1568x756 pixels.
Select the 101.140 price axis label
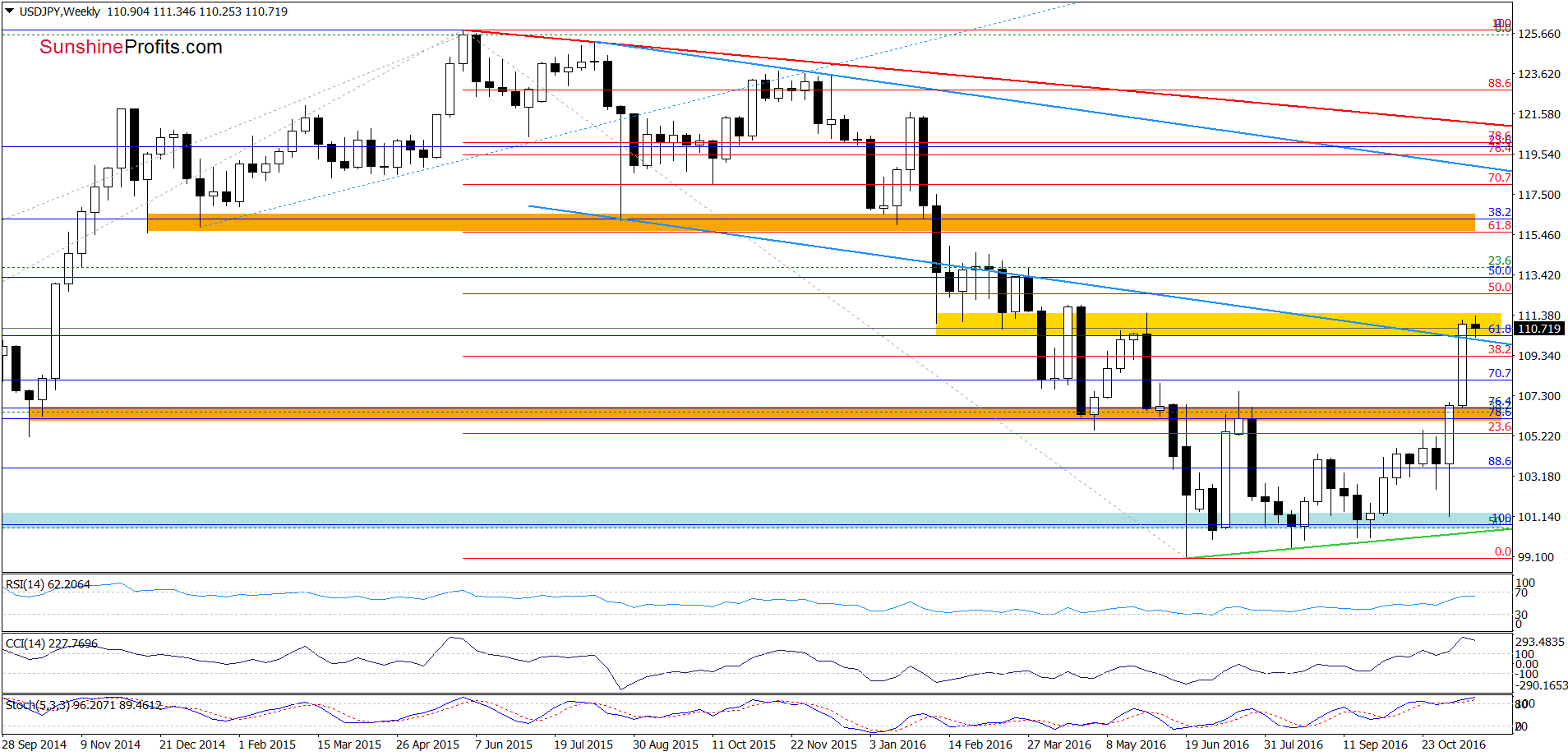click(x=1539, y=517)
